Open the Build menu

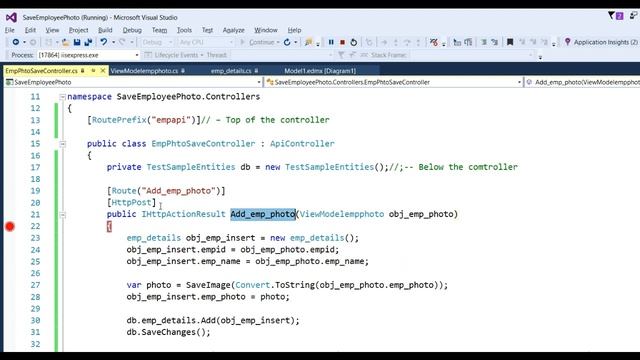click(105, 30)
